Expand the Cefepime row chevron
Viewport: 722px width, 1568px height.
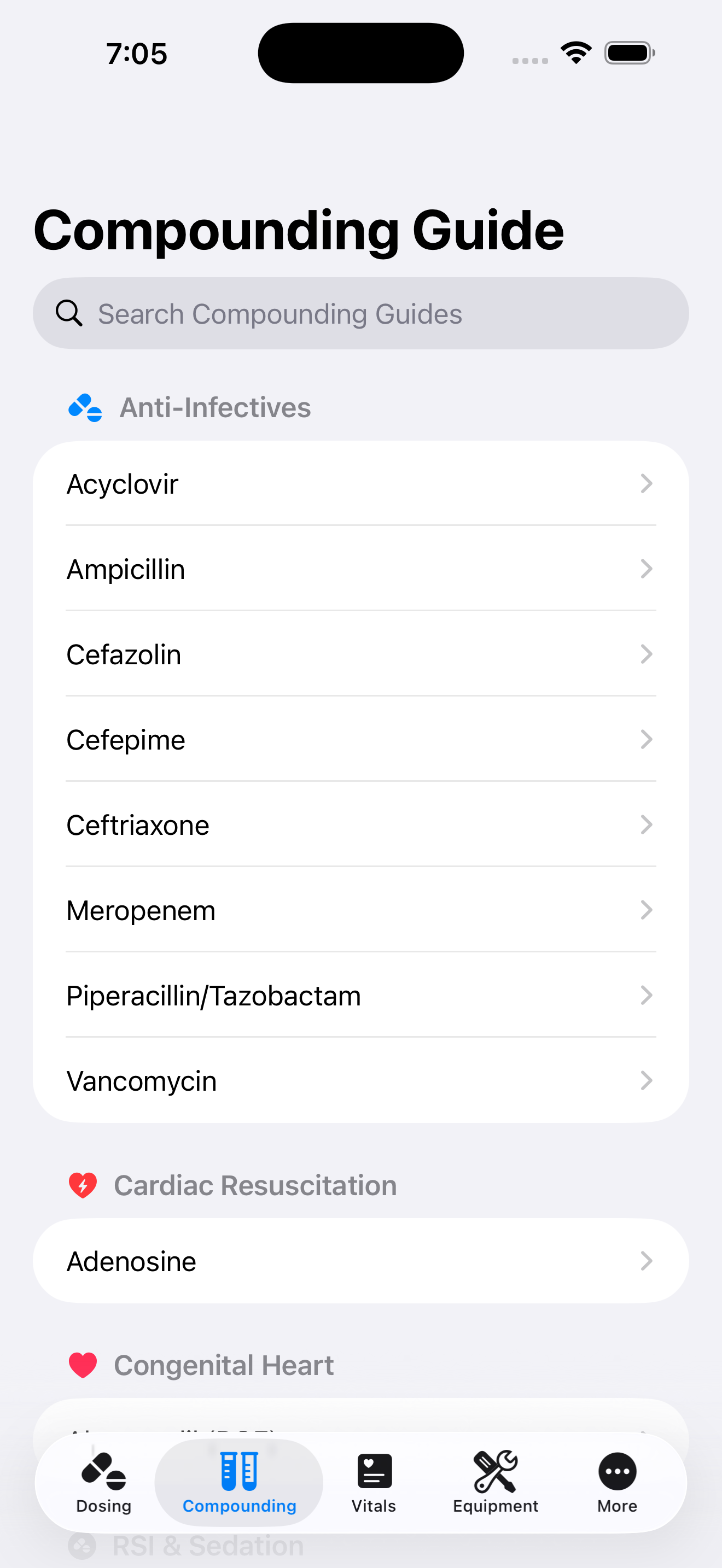pos(646,740)
